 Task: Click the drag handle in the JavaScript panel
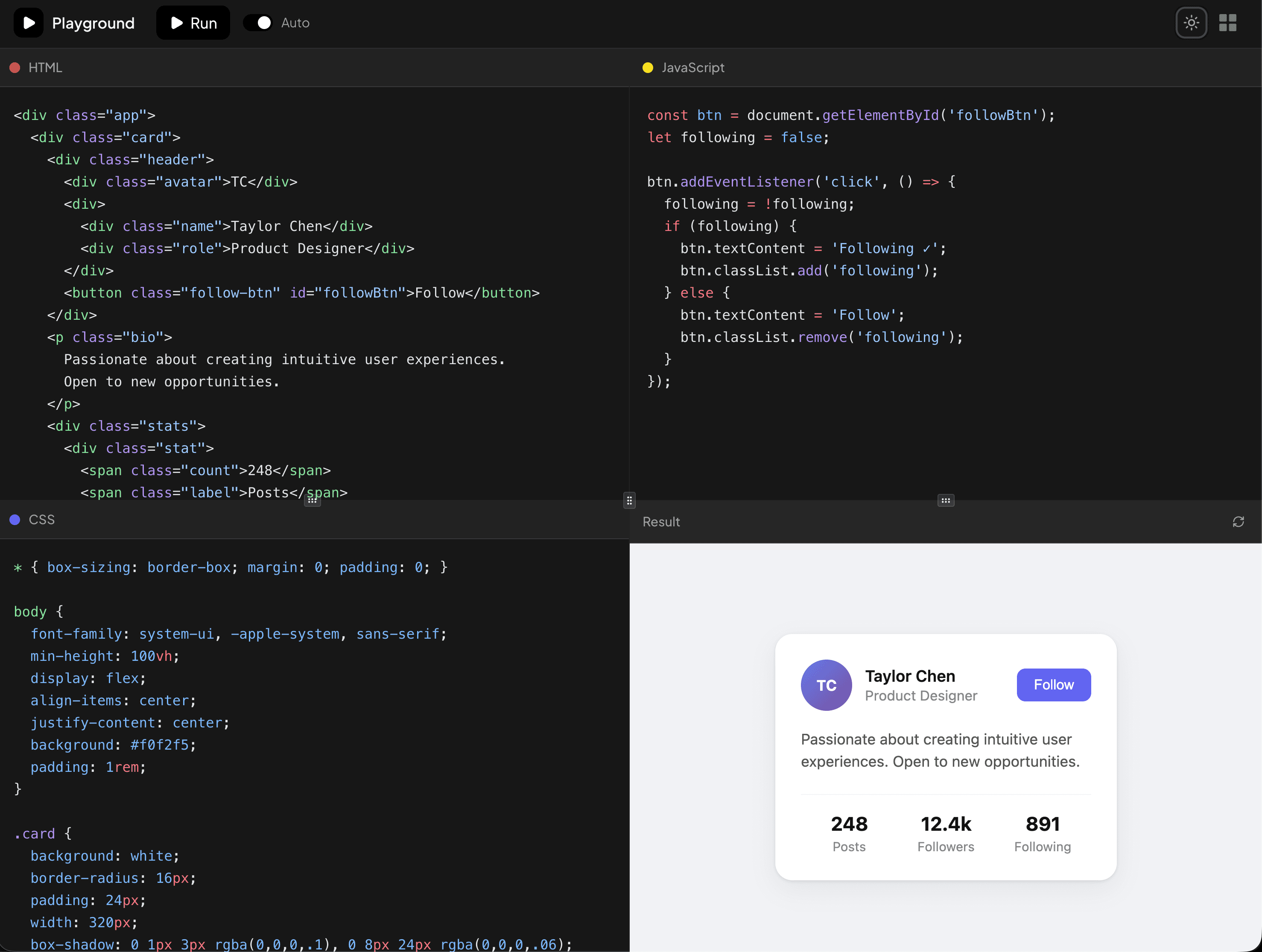(945, 500)
